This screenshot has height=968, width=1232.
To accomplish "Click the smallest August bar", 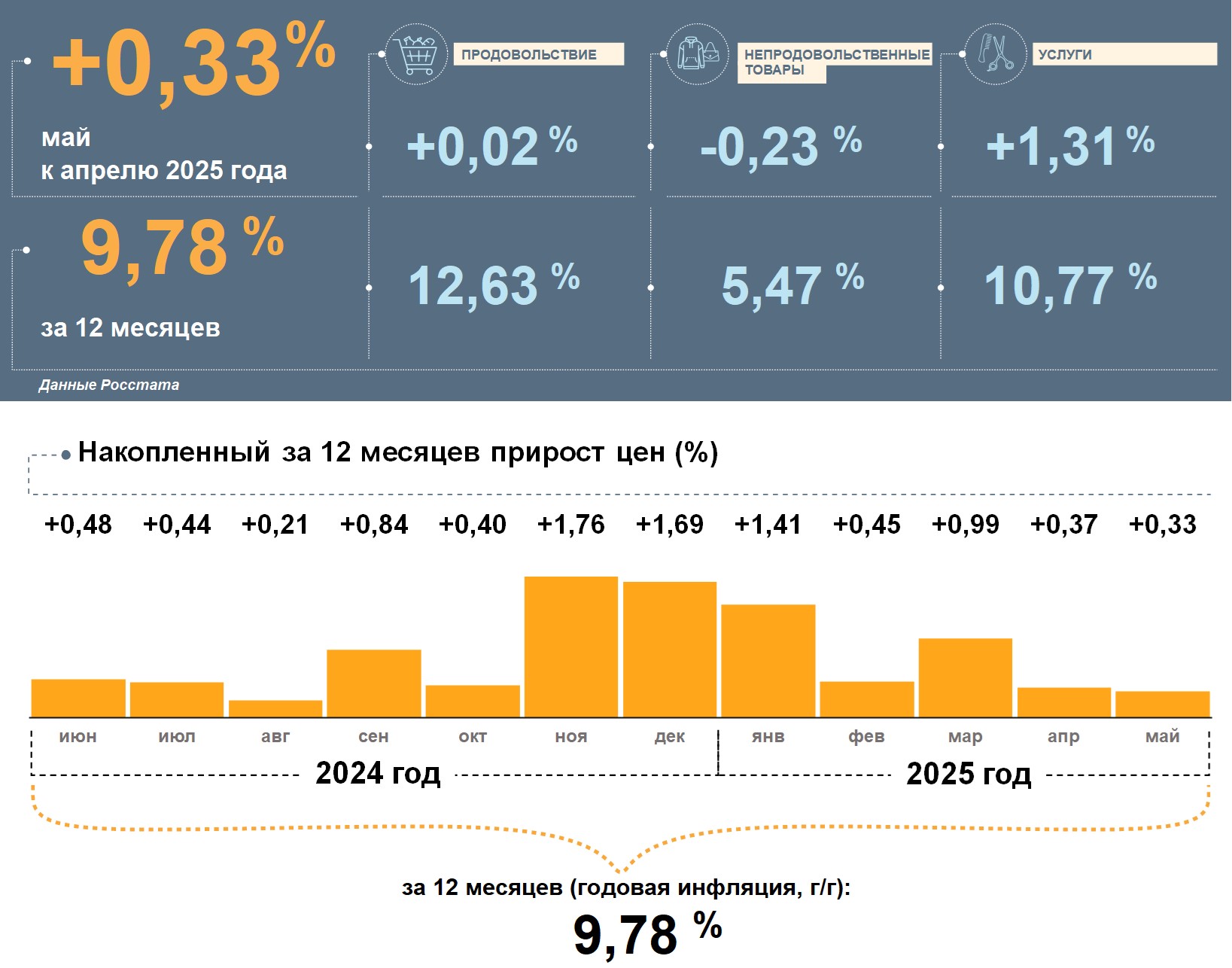I will pos(275,708).
